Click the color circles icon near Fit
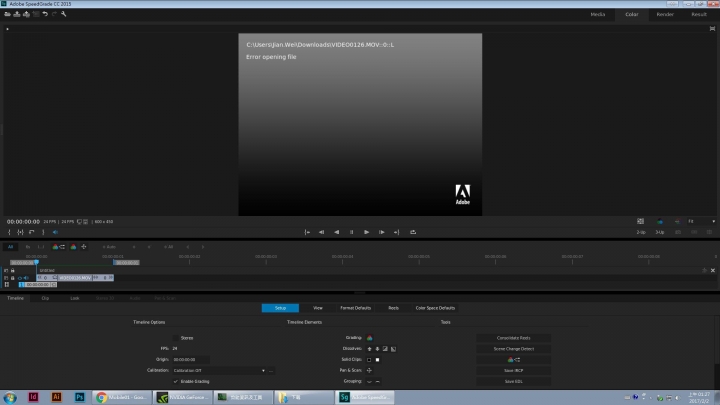The image size is (720, 405). pos(660,221)
